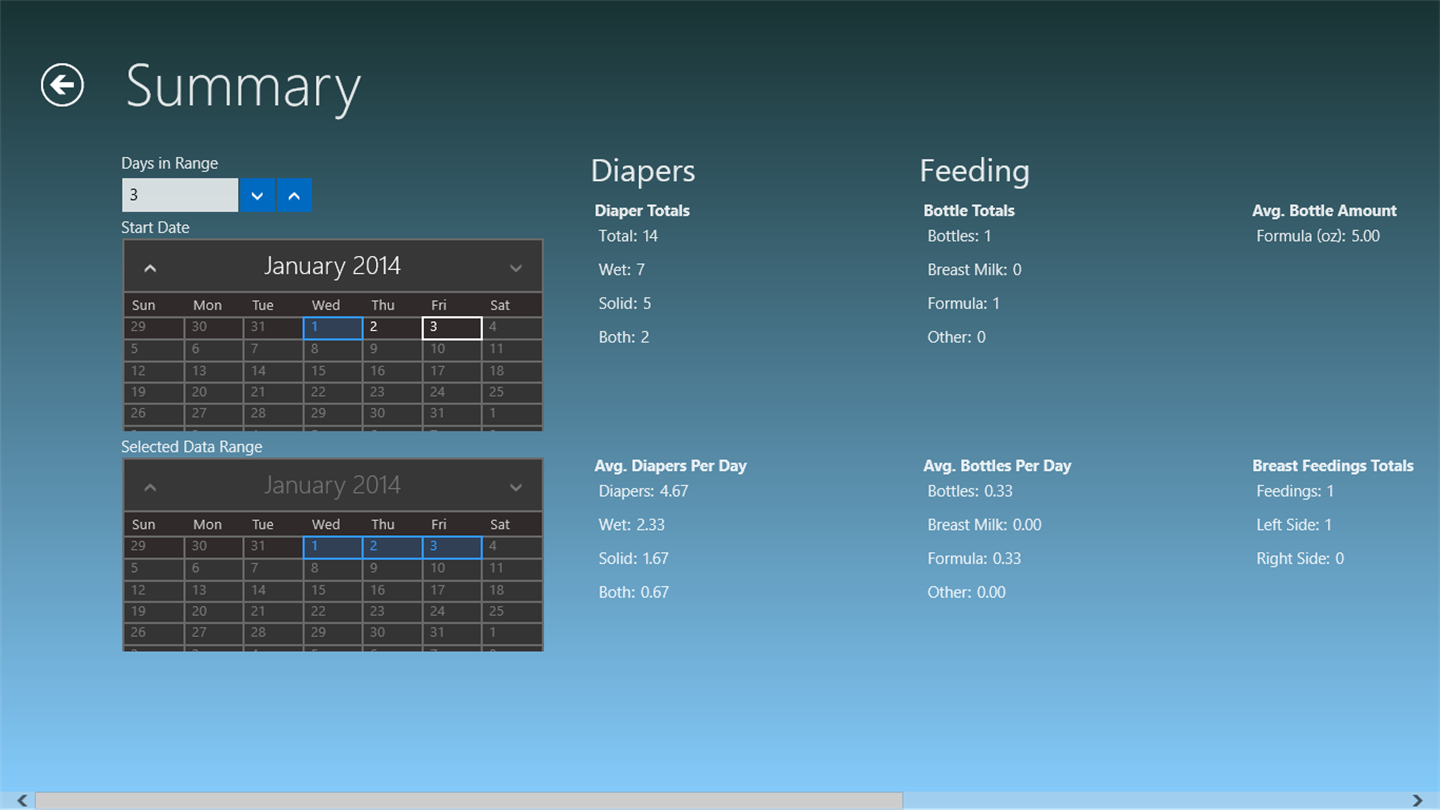Choose January 31 in the Start Date calendar
The height and width of the screenshot is (810, 1440).
pos(452,413)
